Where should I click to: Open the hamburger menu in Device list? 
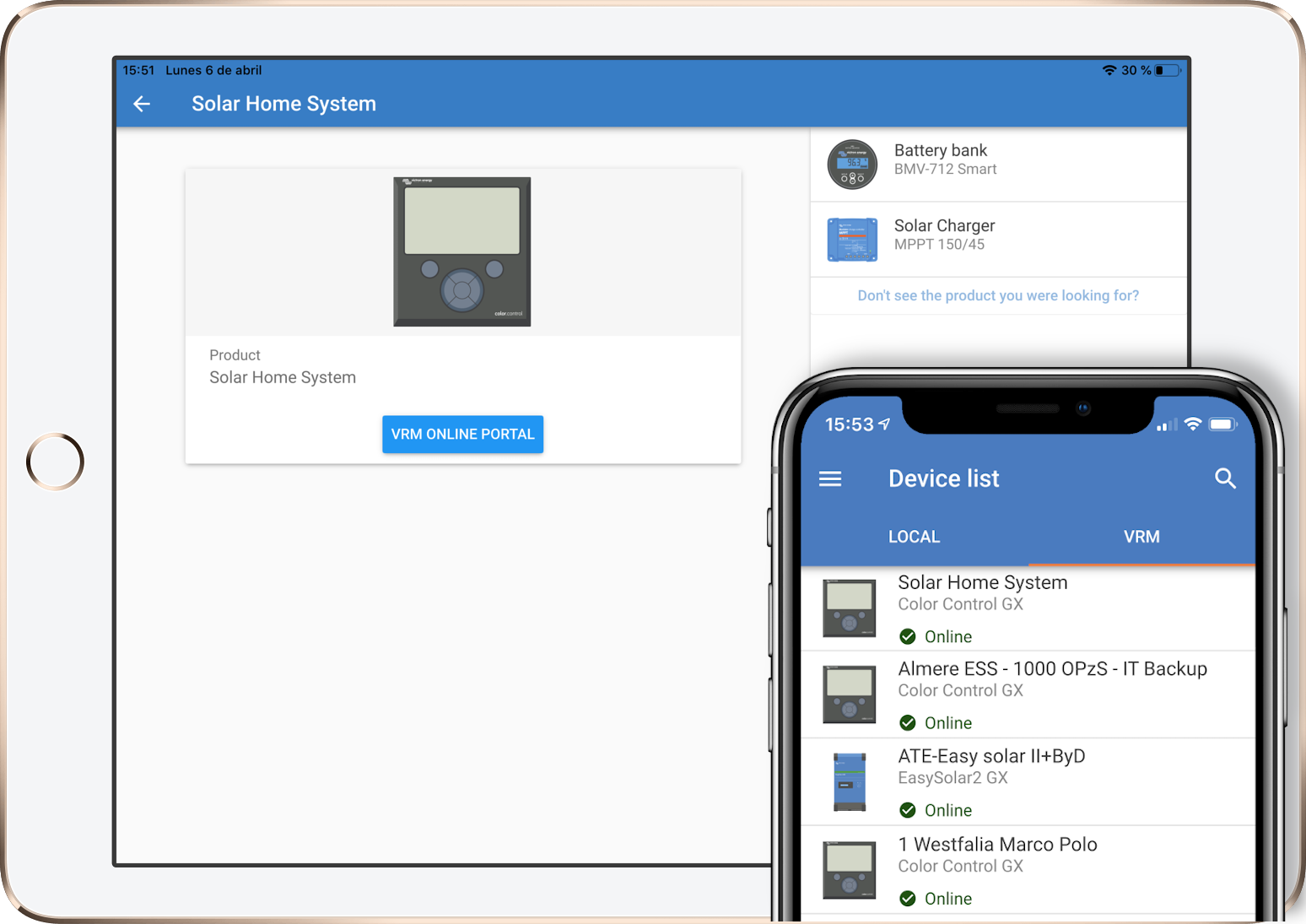(x=829, y=478)
